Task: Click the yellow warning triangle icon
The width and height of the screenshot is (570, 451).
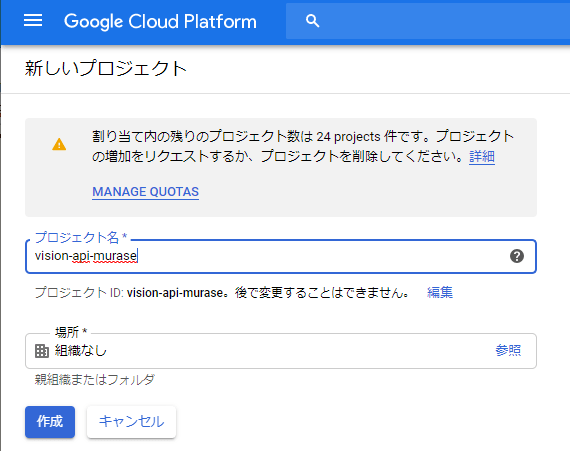Action: (x=59, y=144)
